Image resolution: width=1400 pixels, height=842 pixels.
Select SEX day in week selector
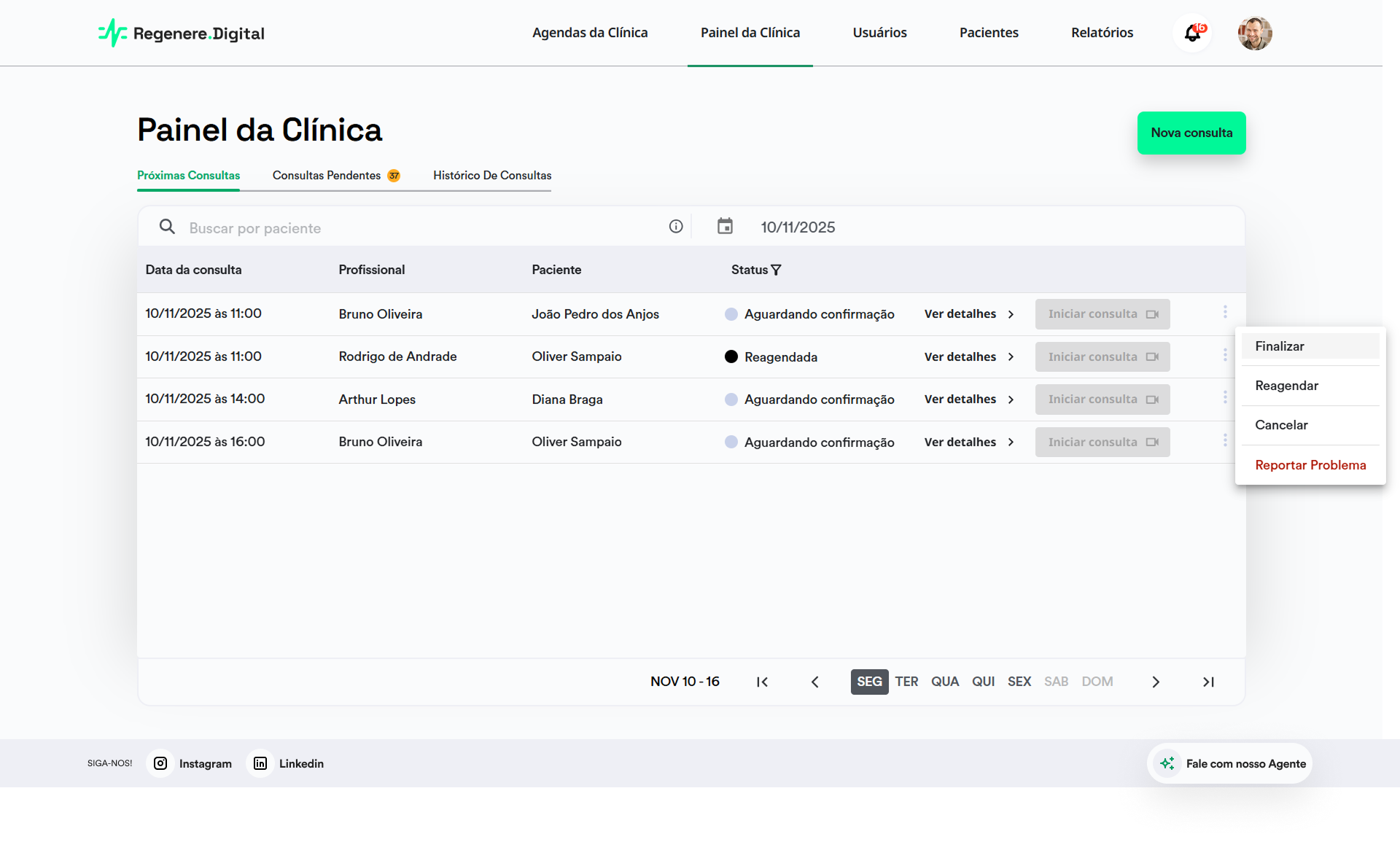(1019, 682)
